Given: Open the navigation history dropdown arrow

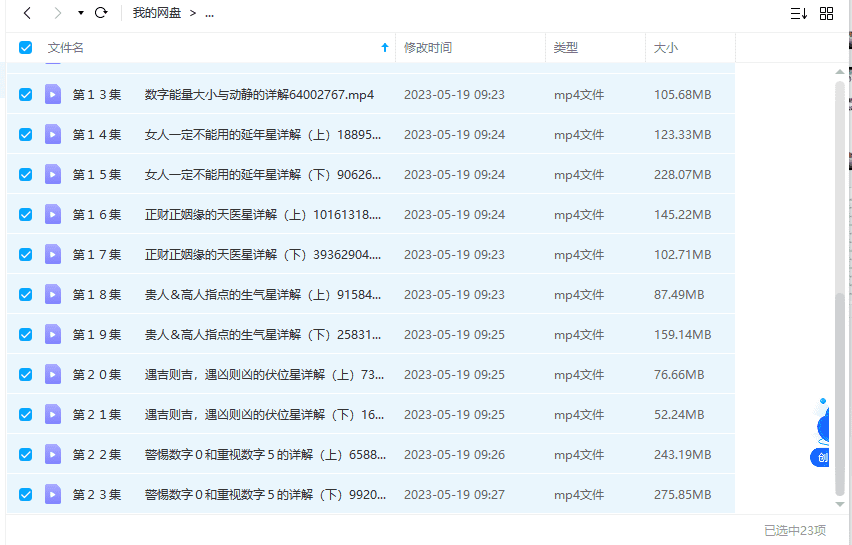Looking at the screenshot, I should coord(80,13).
